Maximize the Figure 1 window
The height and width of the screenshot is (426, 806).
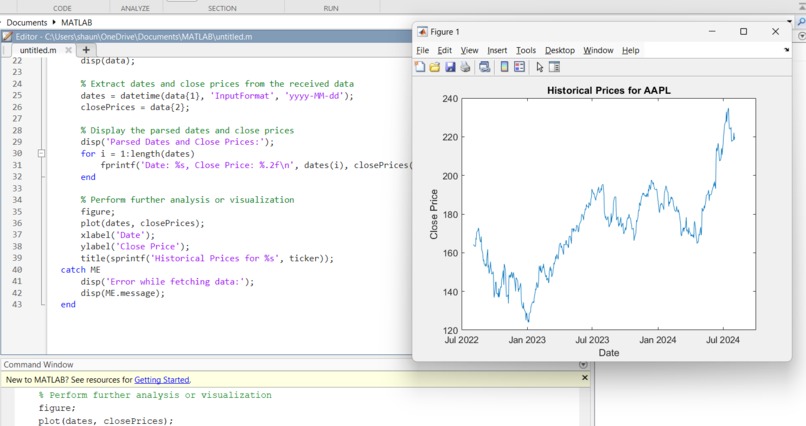click(x=743, y=31)
